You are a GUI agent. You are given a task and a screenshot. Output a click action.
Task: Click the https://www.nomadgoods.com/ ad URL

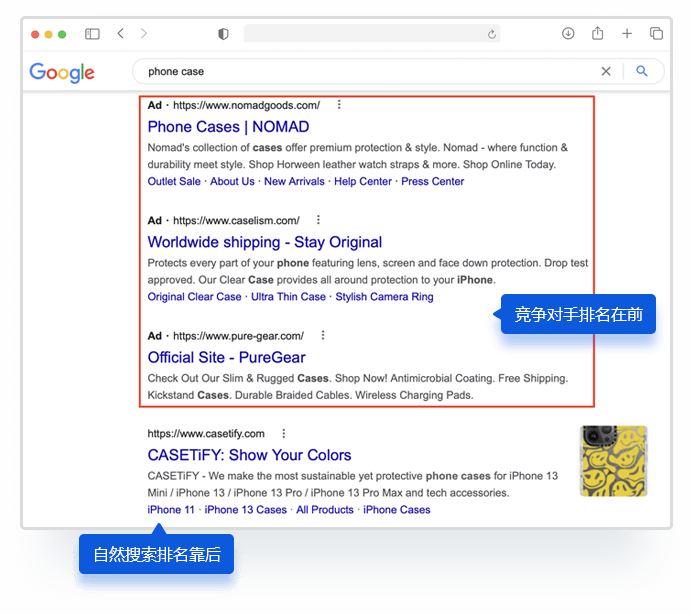pos(247,105)
